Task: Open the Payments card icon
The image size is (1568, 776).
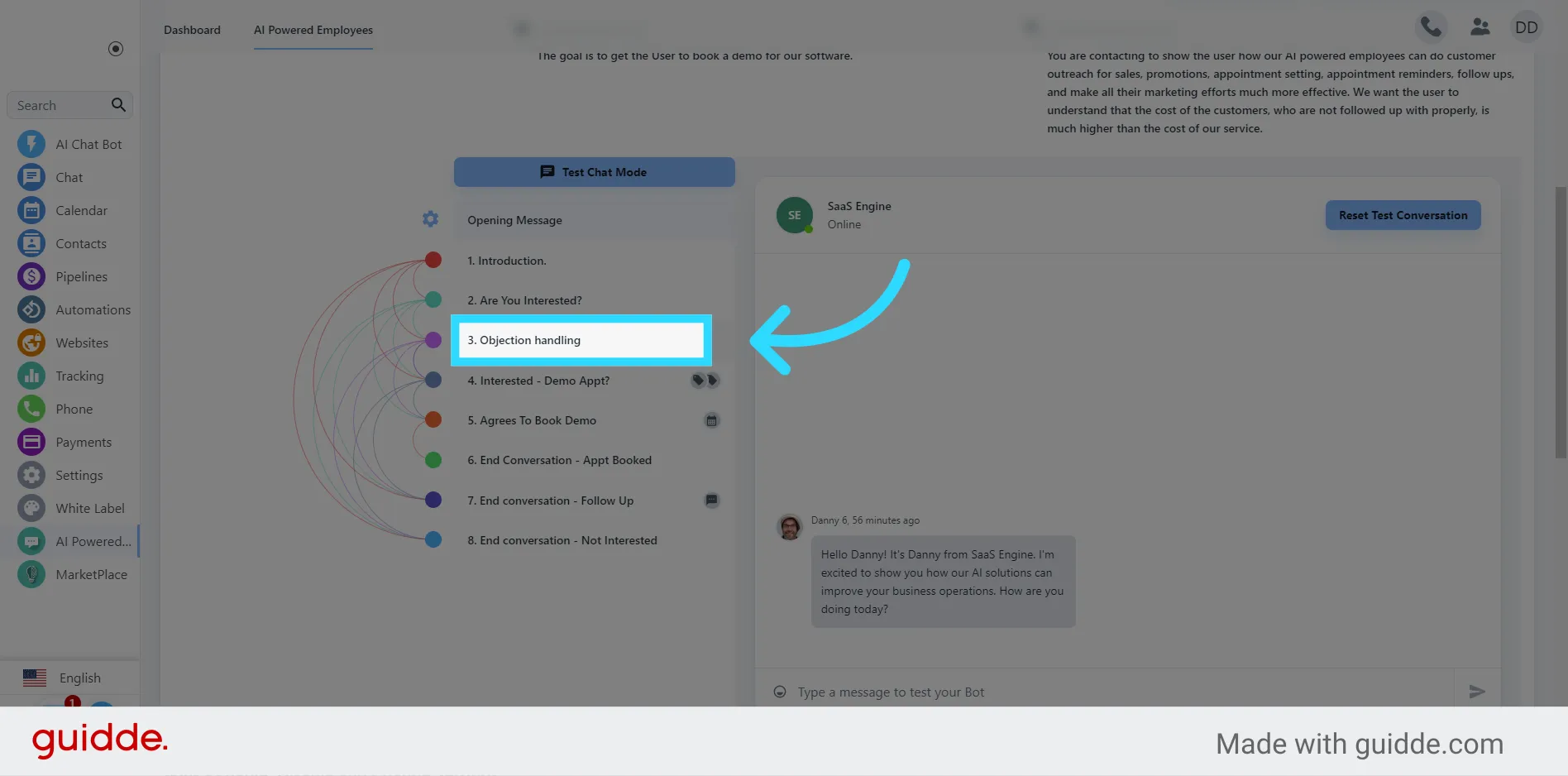Action: (x=31, y=442)
